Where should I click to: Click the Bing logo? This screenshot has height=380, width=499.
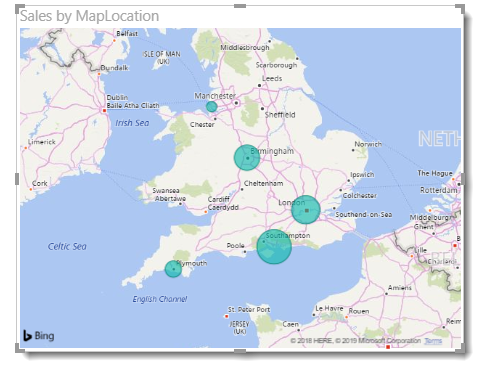[x=39, y=336]
